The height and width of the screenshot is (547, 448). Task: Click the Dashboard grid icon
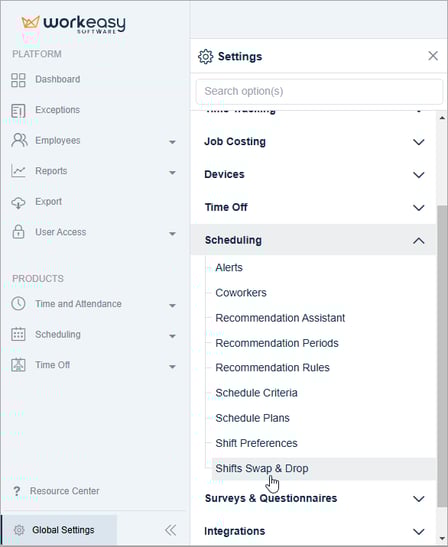pyautogui.click(x=18, y=80)
